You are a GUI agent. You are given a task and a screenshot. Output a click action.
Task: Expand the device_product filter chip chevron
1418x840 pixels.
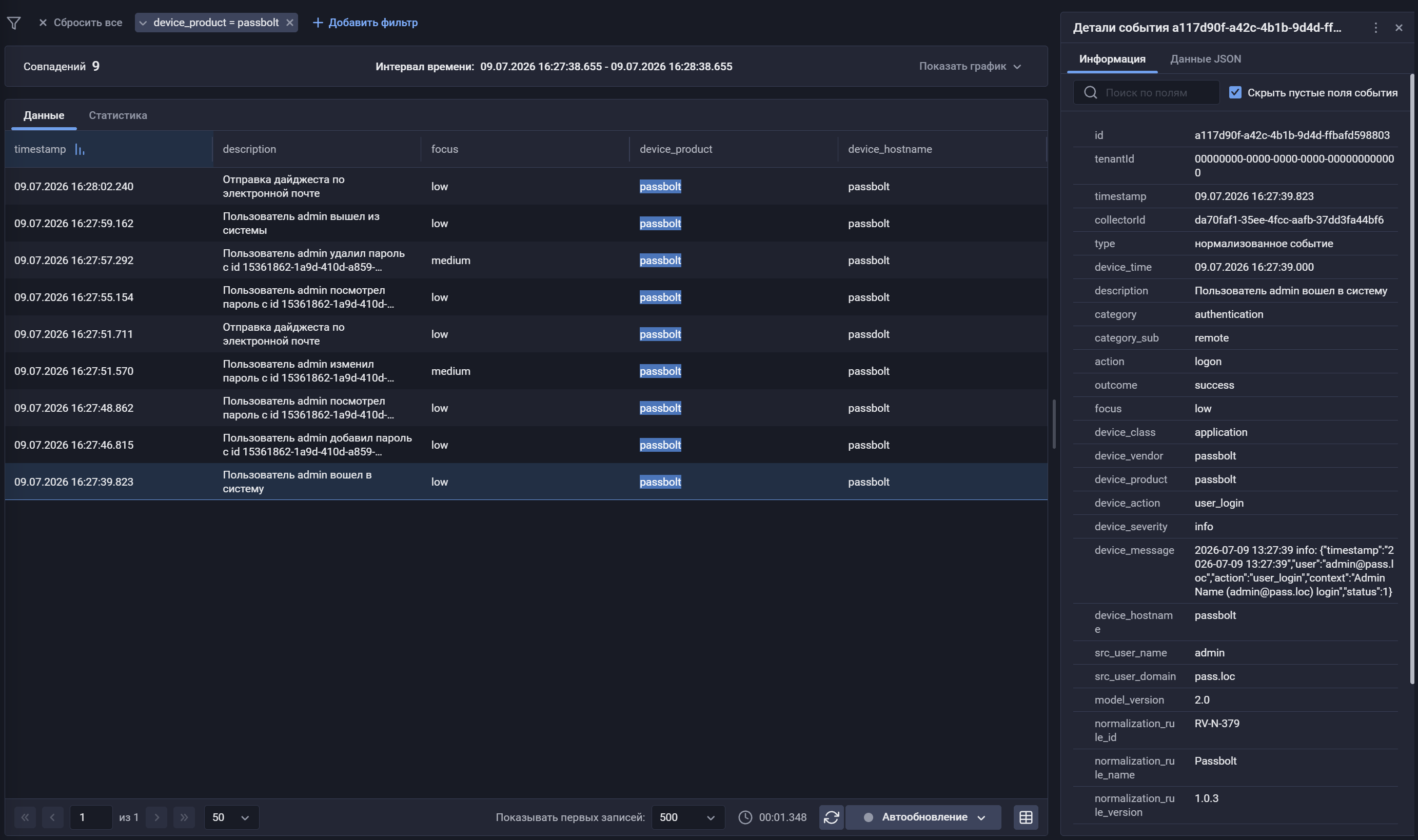pos(143,23)
